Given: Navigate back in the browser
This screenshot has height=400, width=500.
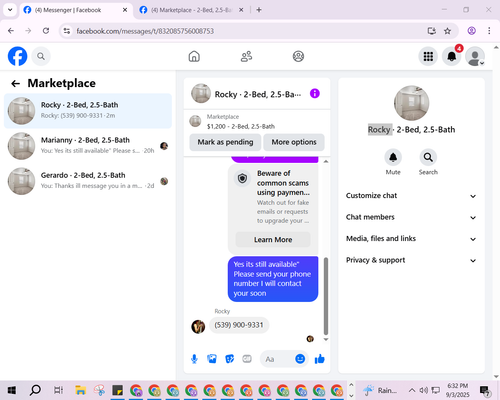Looking at the screenshot, I should (11, 31).
